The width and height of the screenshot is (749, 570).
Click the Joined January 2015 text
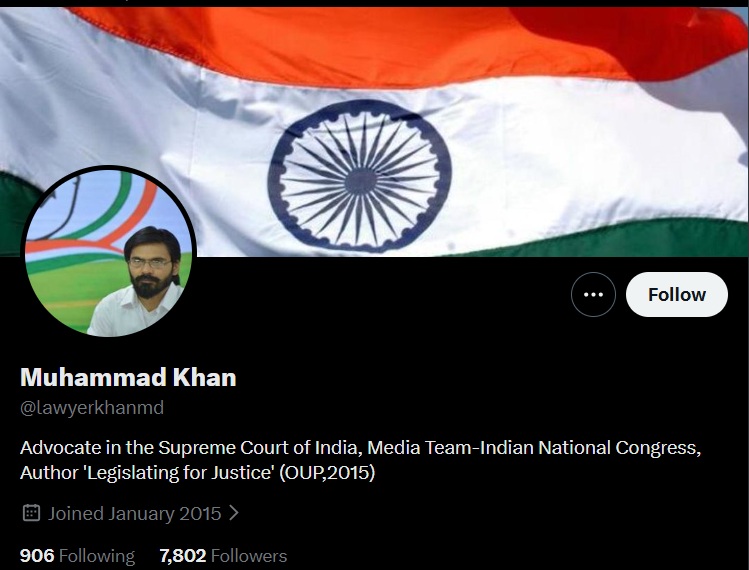pos(134,514)
